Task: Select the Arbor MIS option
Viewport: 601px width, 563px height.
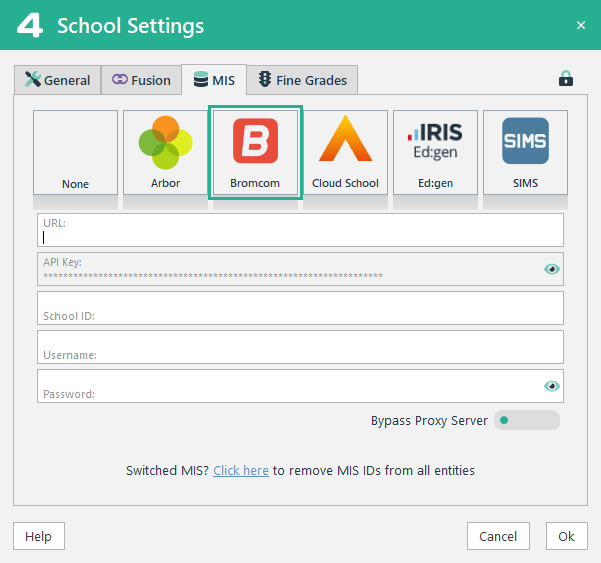Action: tap(165, 153)
